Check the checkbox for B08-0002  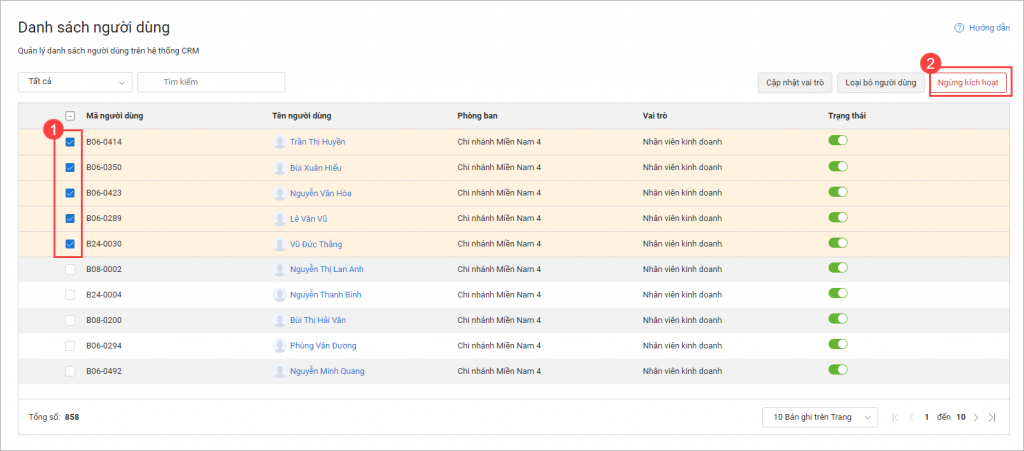pos(70,269)
